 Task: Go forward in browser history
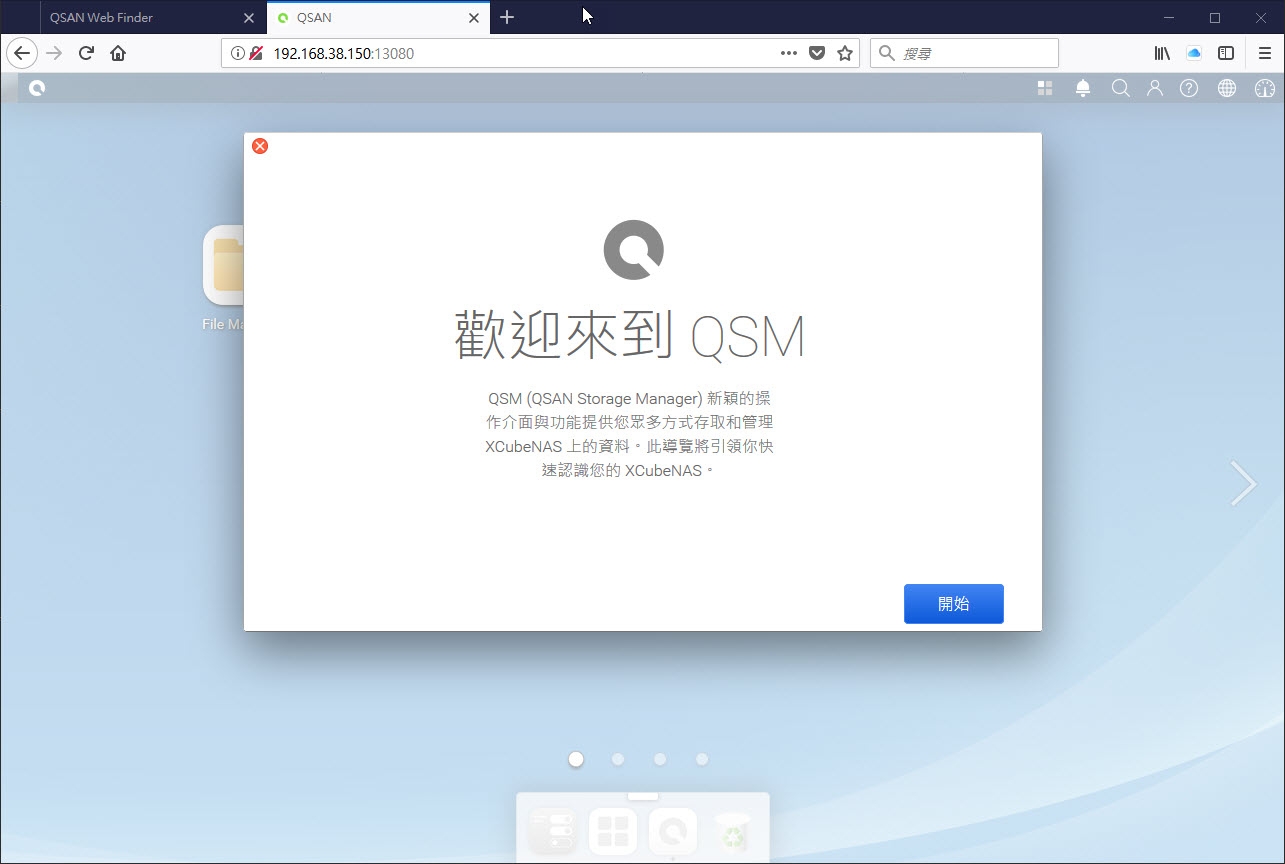tap(54, 53)
